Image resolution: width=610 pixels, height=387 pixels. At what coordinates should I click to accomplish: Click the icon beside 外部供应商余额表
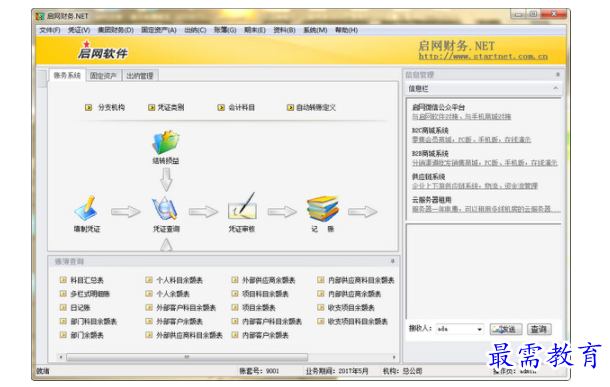tap(235, 280)
